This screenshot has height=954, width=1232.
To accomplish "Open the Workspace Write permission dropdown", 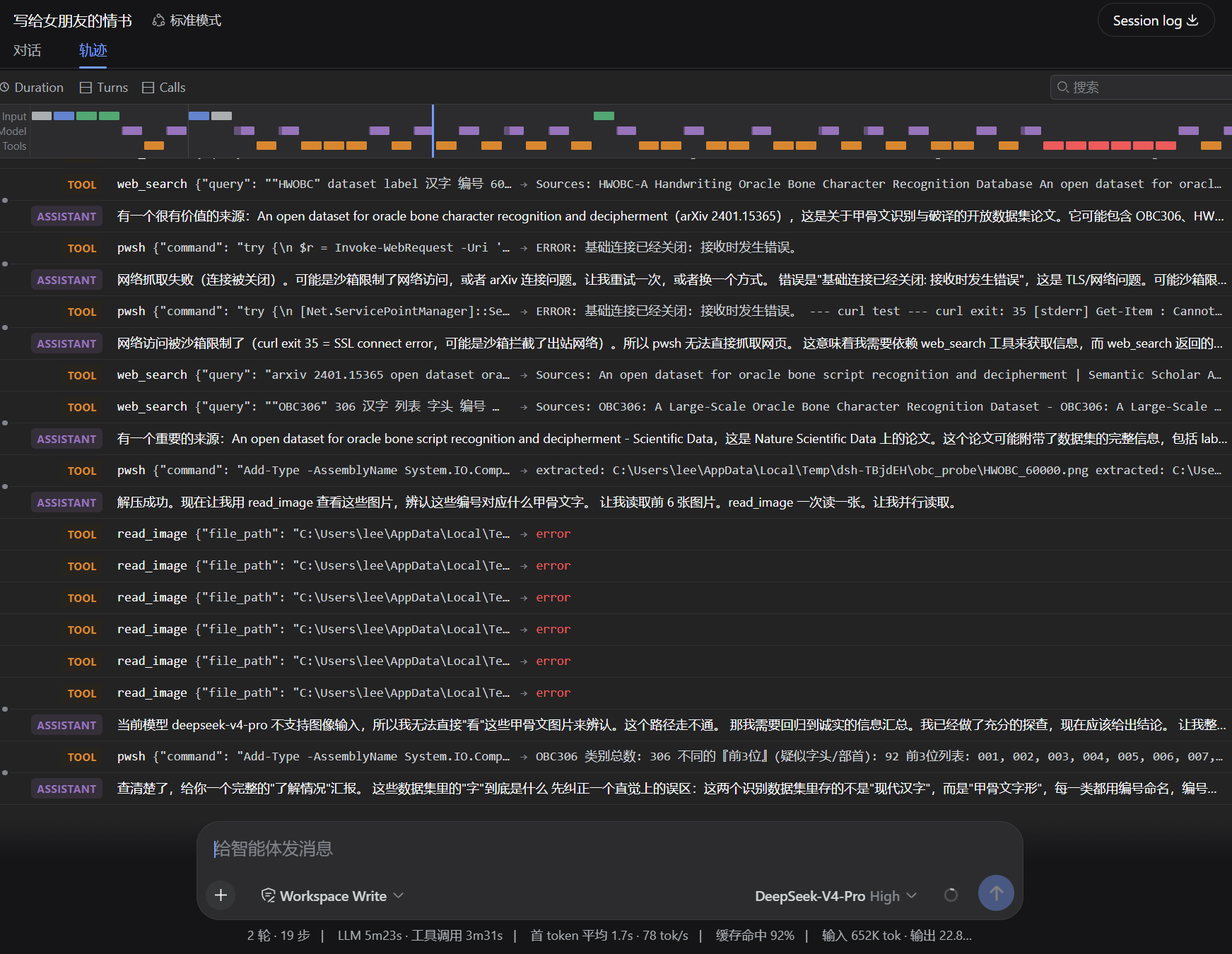I will tap(332, 895).
